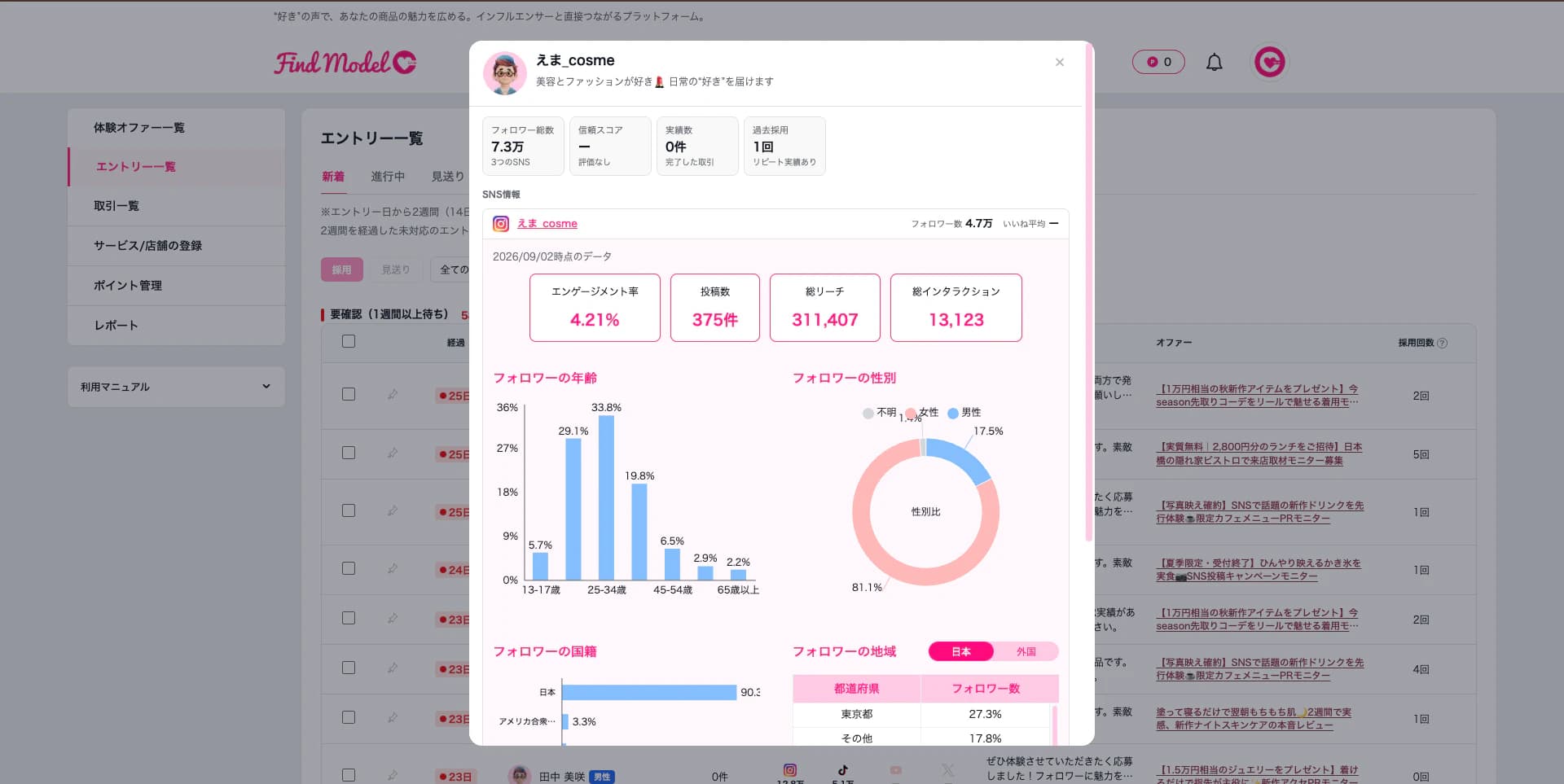The width and height of the screenshot is (1564, 784).
Task: Pin the 新作ドリンク entry with 1回 adoptions
Action: pos(393,510)
